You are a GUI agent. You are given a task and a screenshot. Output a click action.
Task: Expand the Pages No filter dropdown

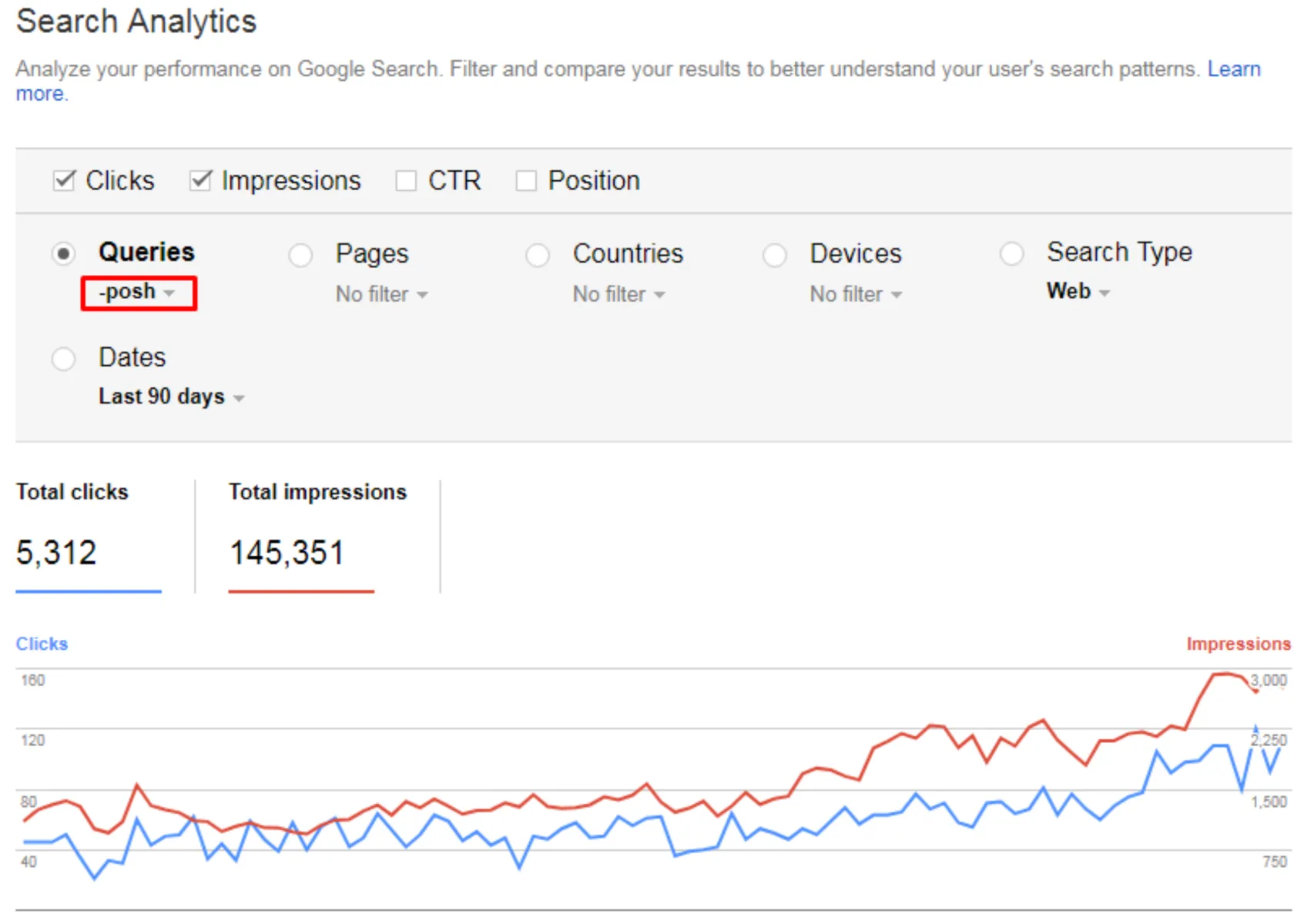click(381, 295)
